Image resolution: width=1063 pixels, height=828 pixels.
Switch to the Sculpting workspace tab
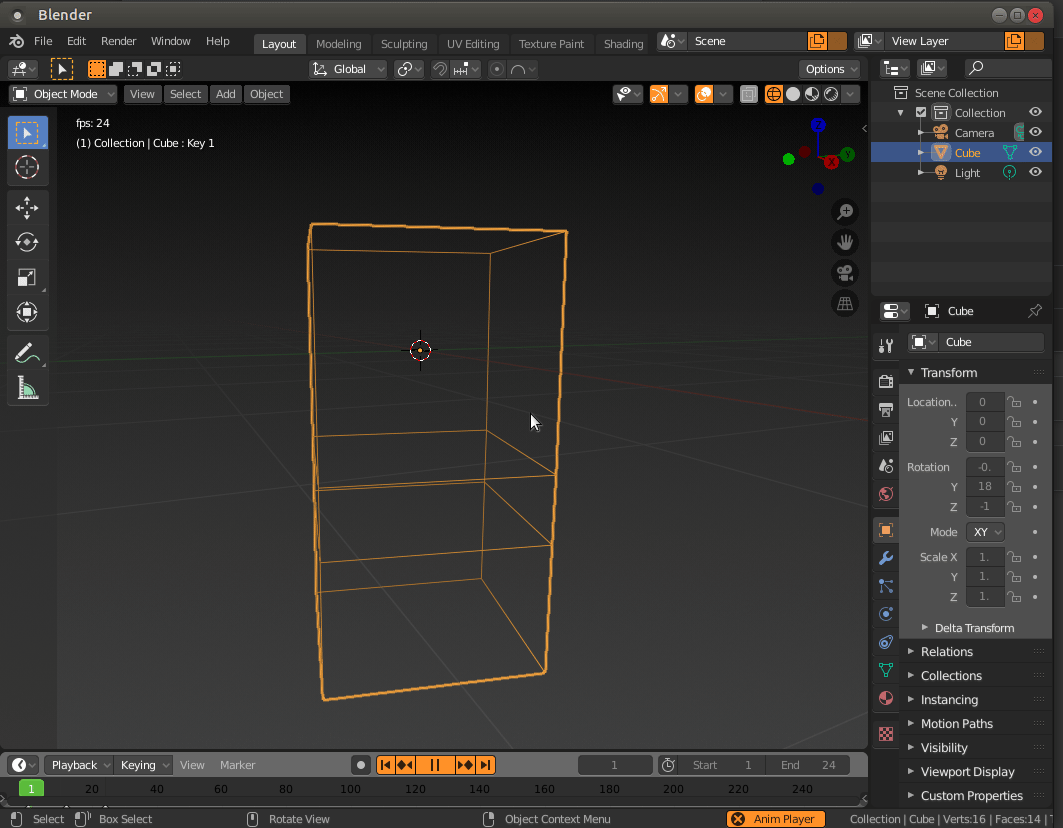point(404,44)
